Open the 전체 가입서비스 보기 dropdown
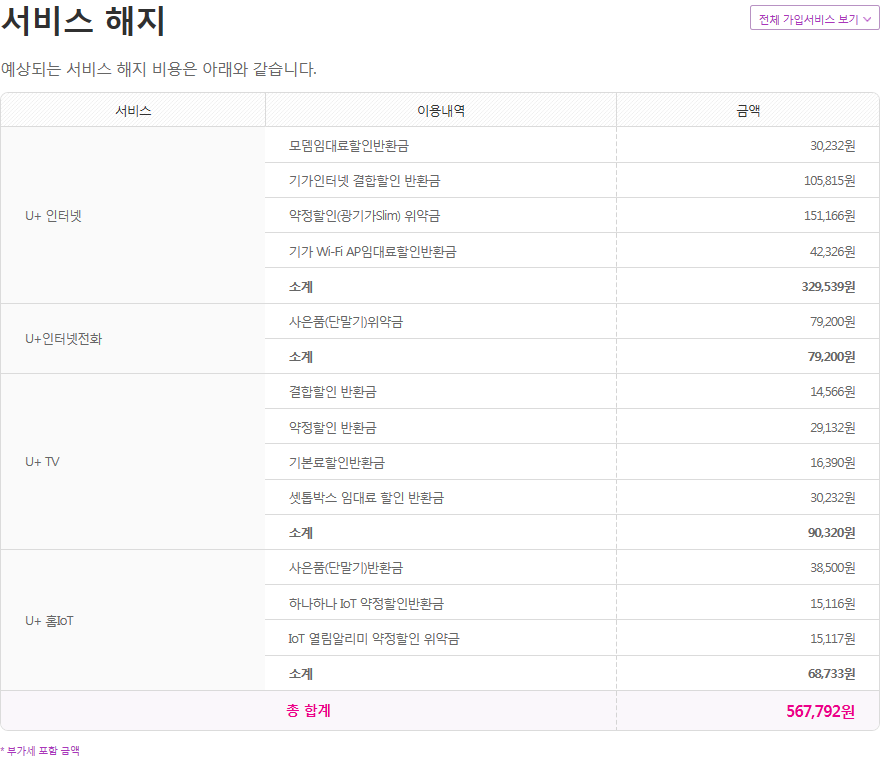884x771 pixels. [808, 19]
